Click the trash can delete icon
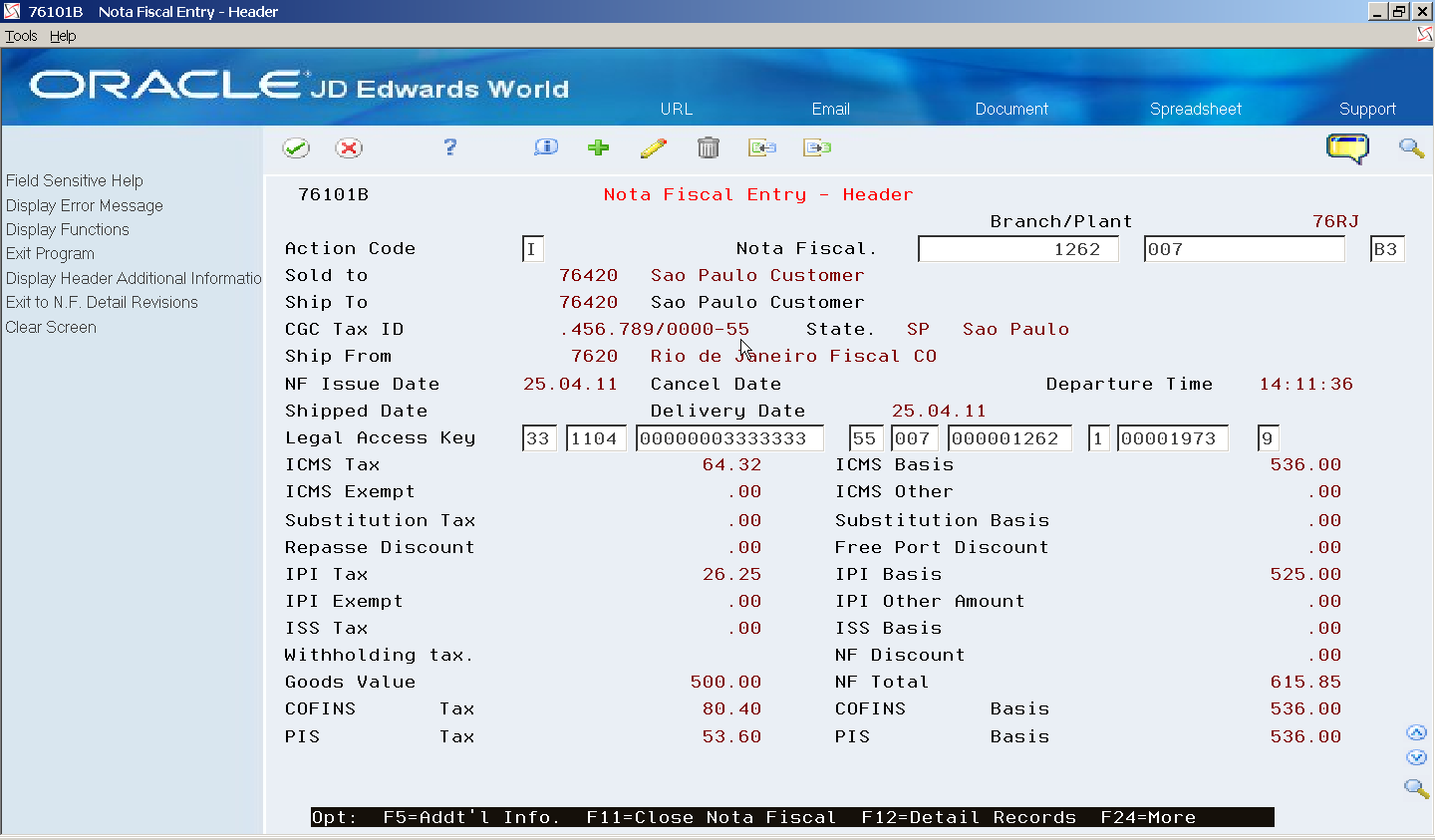Image resolution: width=1435 pixels, height=840 pixels. coord(709,147)
